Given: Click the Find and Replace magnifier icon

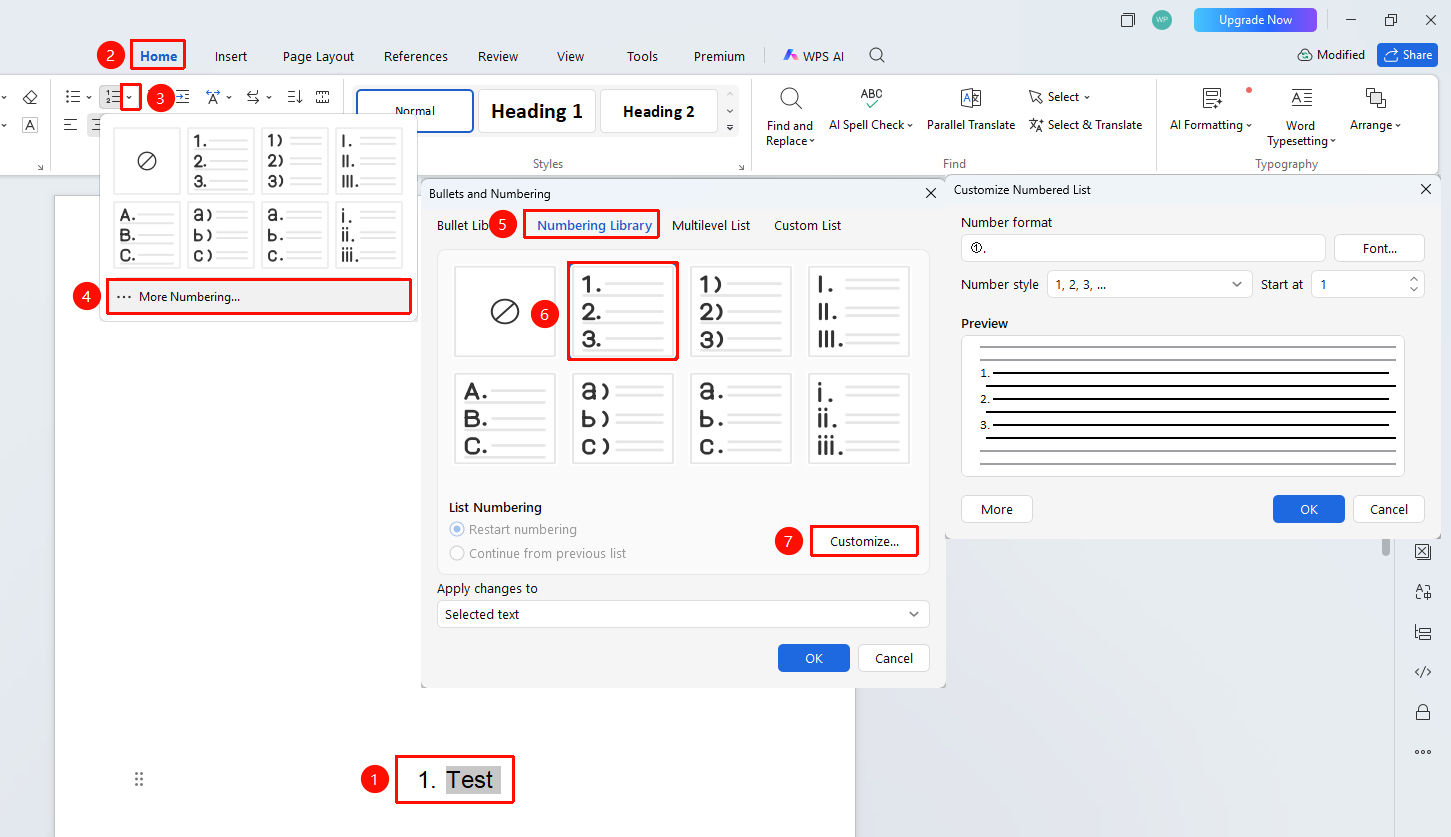Looking at the screenshot, I should [790, 98].
